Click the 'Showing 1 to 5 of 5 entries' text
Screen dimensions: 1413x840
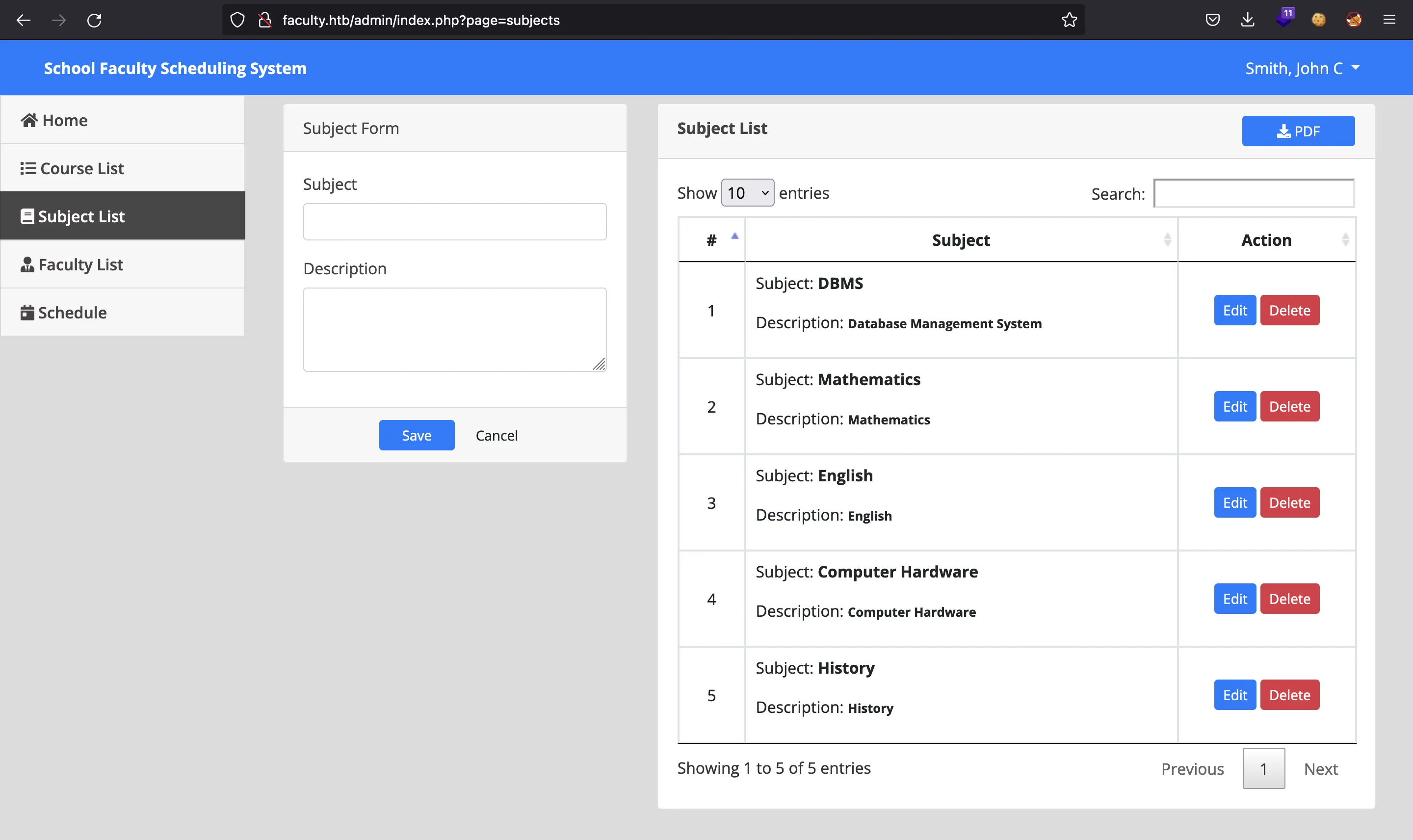(x=774, y=768)
